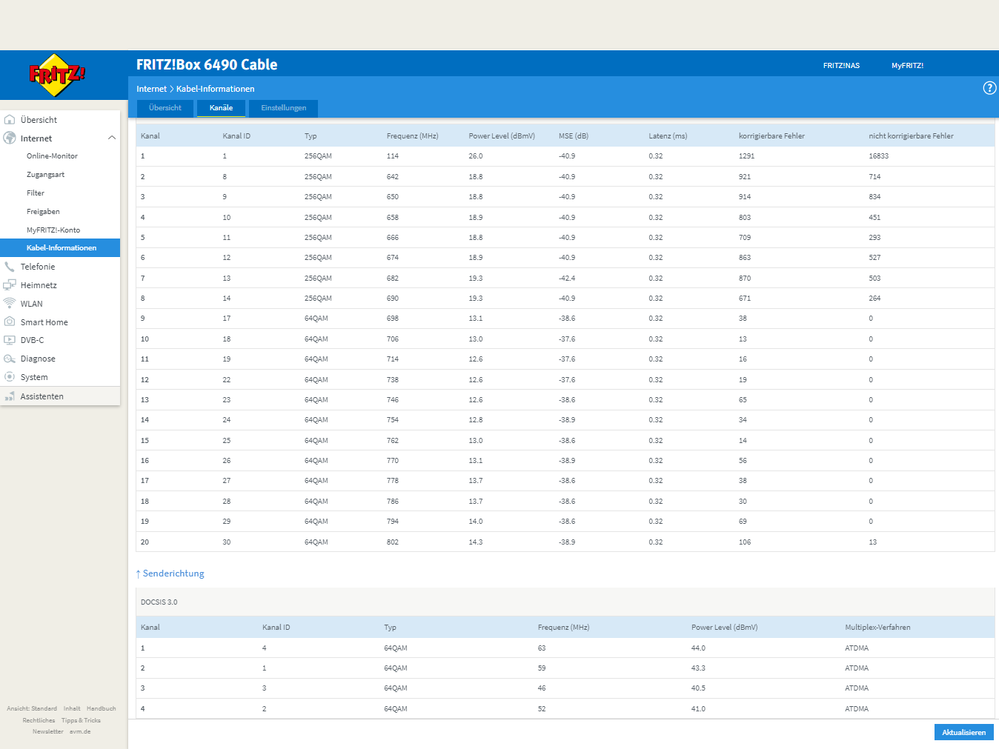Viewport: 999px width, 749px height.
Task: Open the help question mark icon
Action: [x=989, y=89]
